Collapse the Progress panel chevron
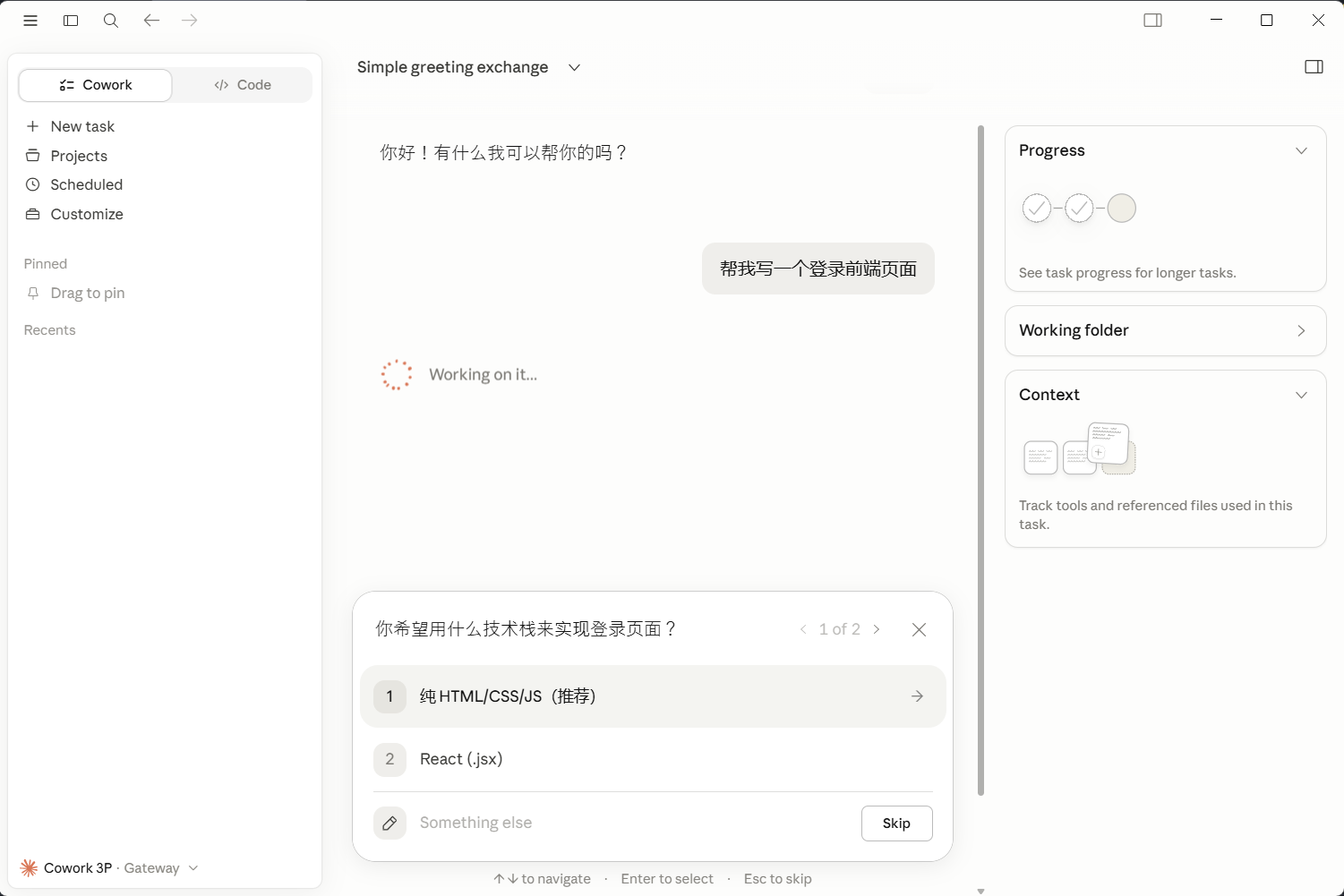The height and width of the screenshot is (896, 1344). click(x=1301, y=150)
